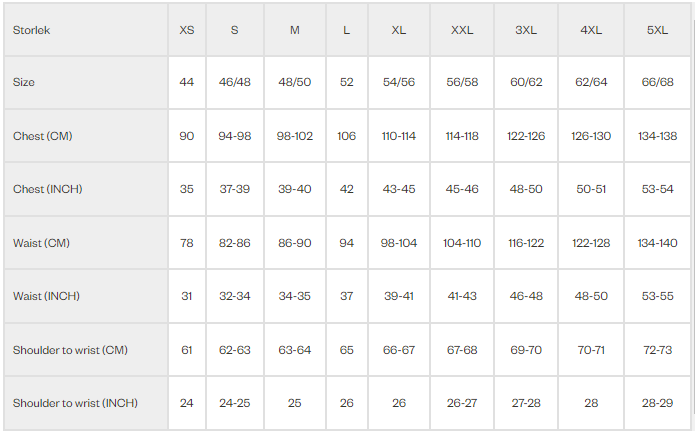Viewport: 695px width, 433px height.
Task: Select shoulder to wrist inch value 28-29
Action: point(657,403)
